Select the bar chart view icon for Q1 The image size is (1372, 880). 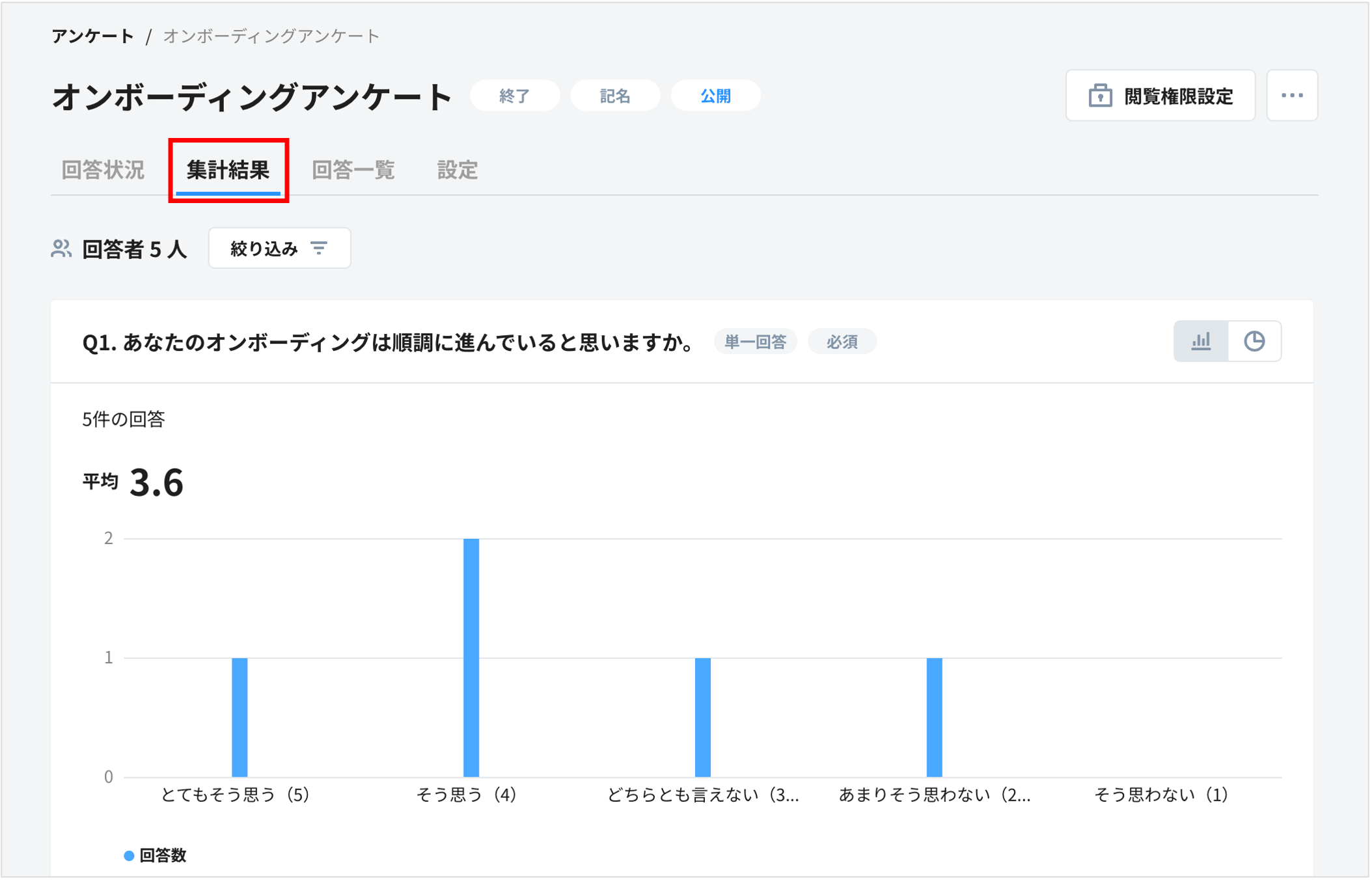(x=1201, y=341)
